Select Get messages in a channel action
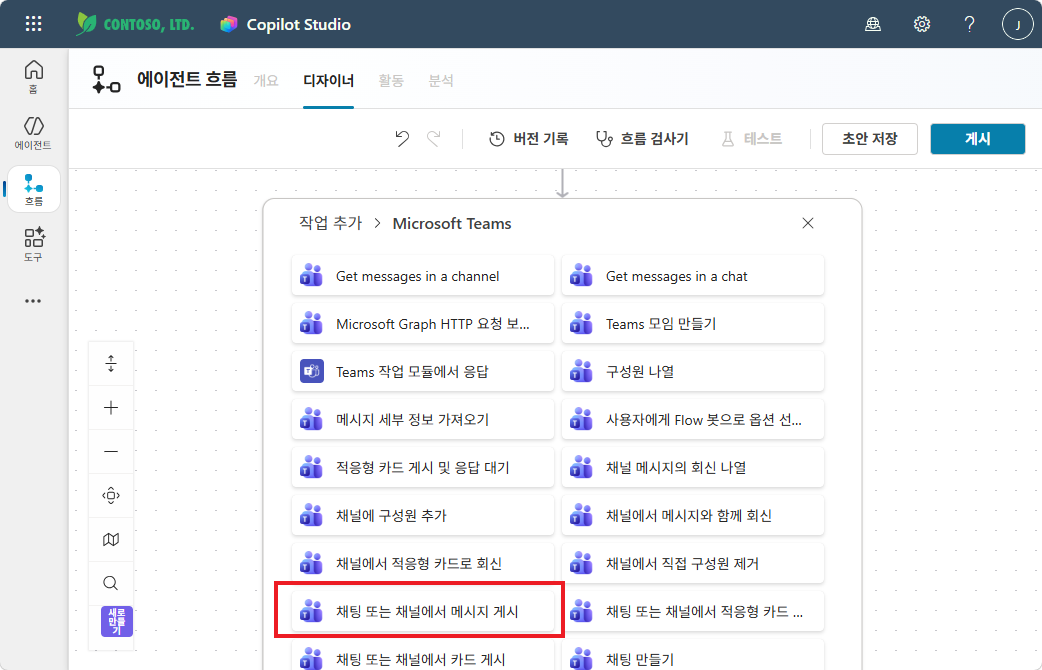 pyautogui.click(x=423, y=276)
